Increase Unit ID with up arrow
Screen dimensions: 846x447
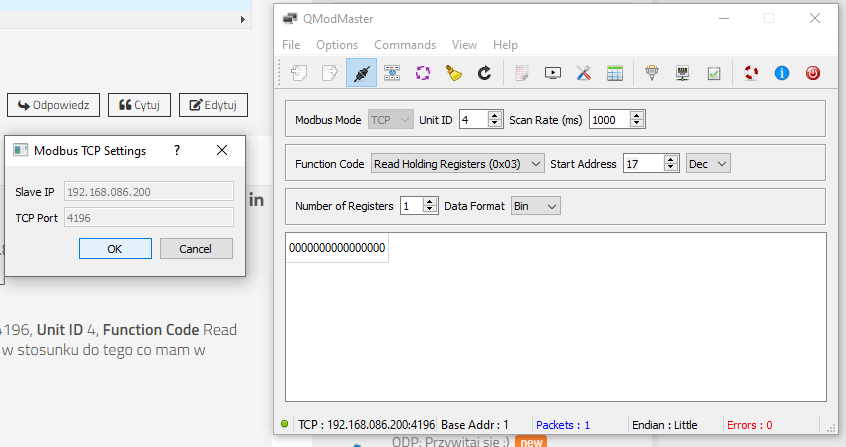tap(495, 116)
